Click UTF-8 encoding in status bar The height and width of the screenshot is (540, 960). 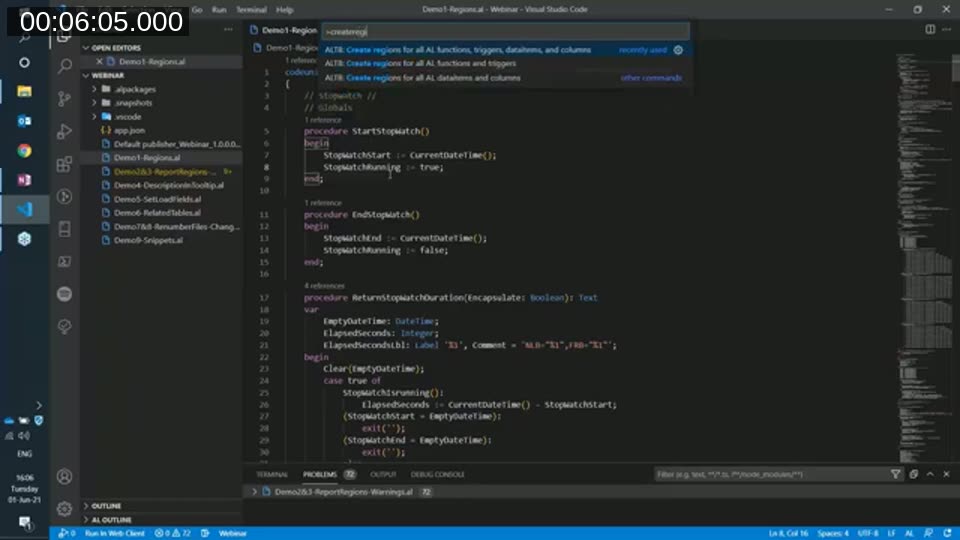[868, 533]
